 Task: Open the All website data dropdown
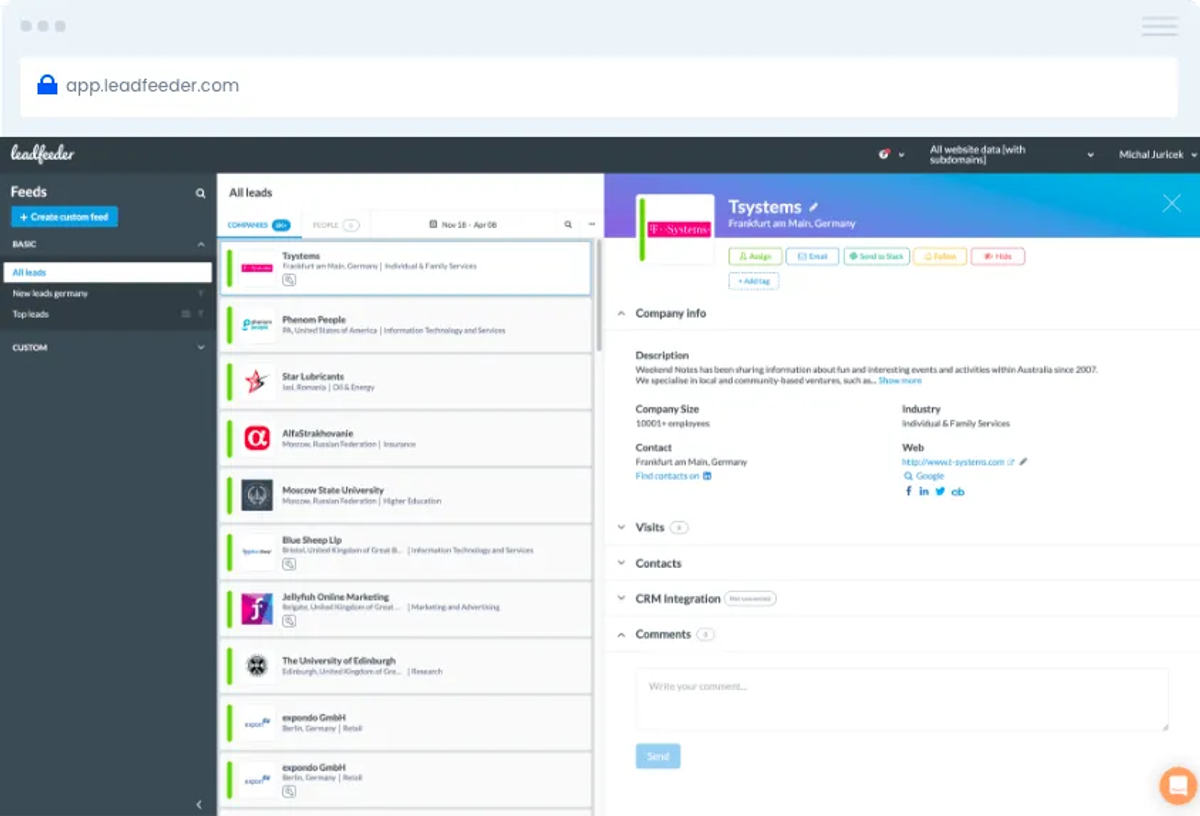tap(1012, 155)
